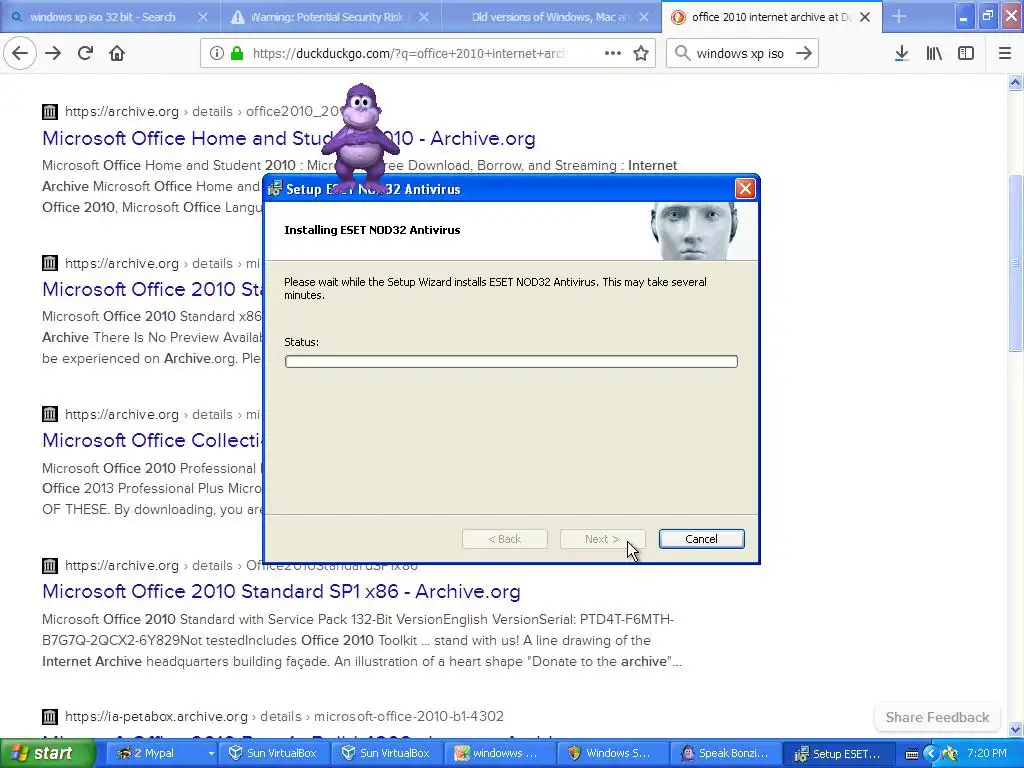
Task: Click the page scrollbar up arrow
Action: point(1015,82)
